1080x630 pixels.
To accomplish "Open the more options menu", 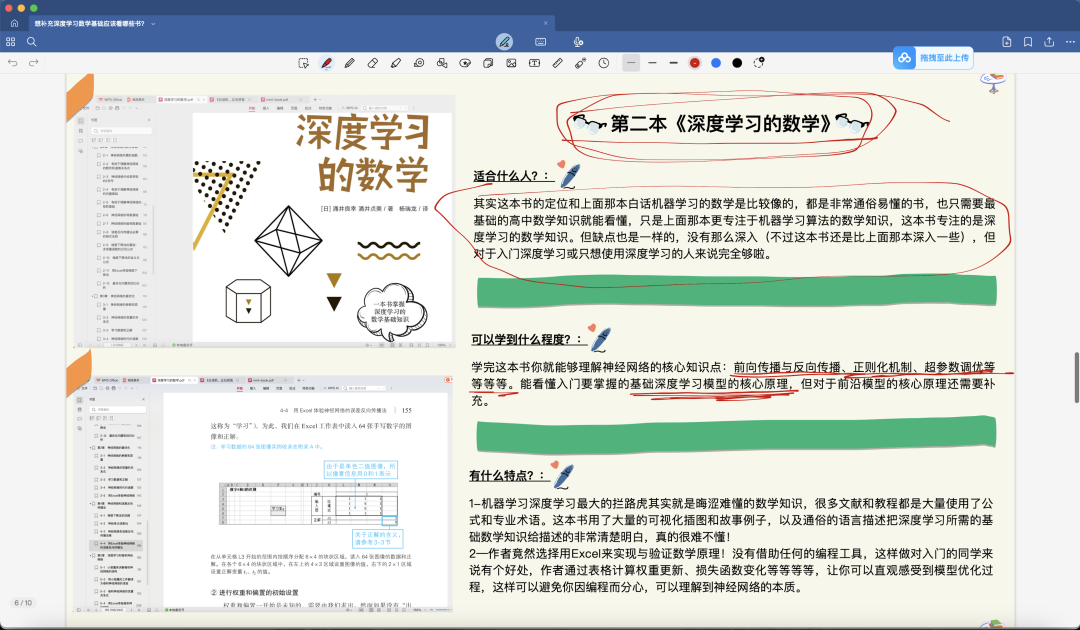I will 1070,42.
